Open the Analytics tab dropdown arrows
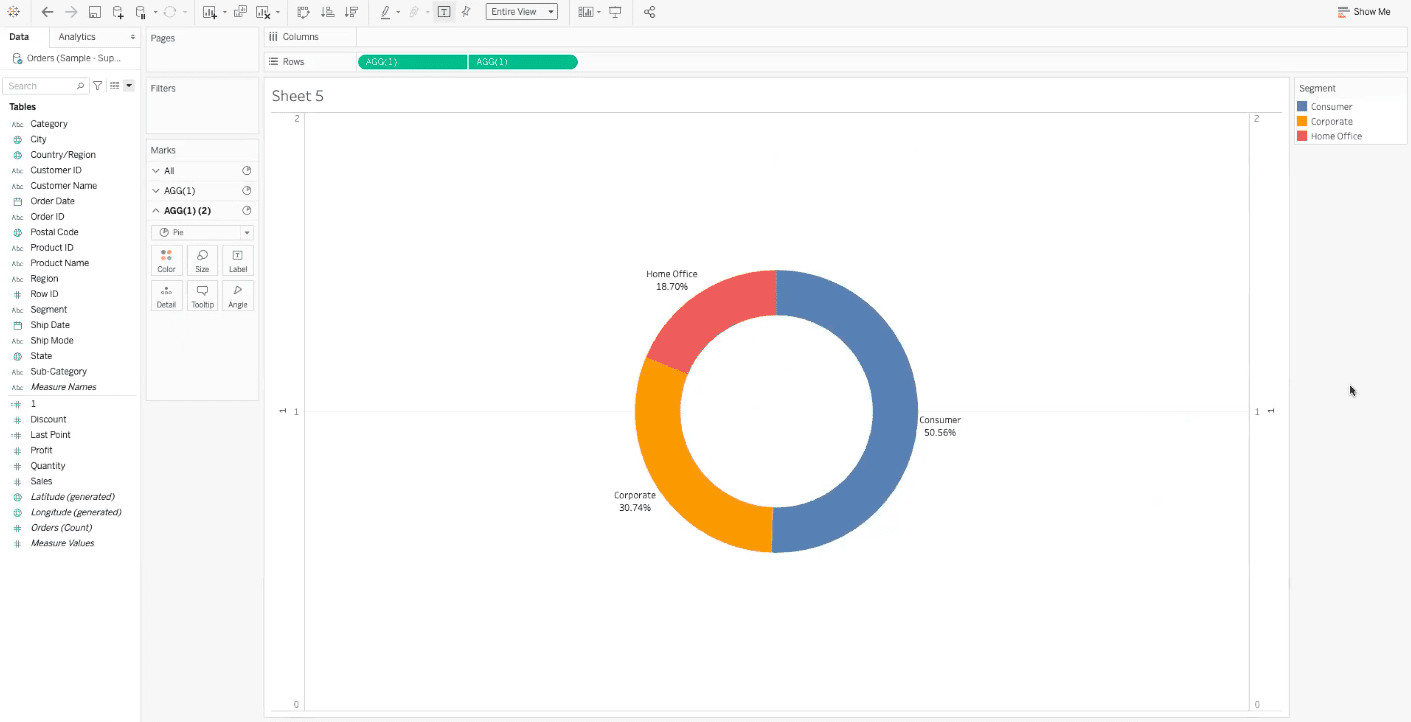Viewport: 1411px width, 722px height. click(133, 37)
